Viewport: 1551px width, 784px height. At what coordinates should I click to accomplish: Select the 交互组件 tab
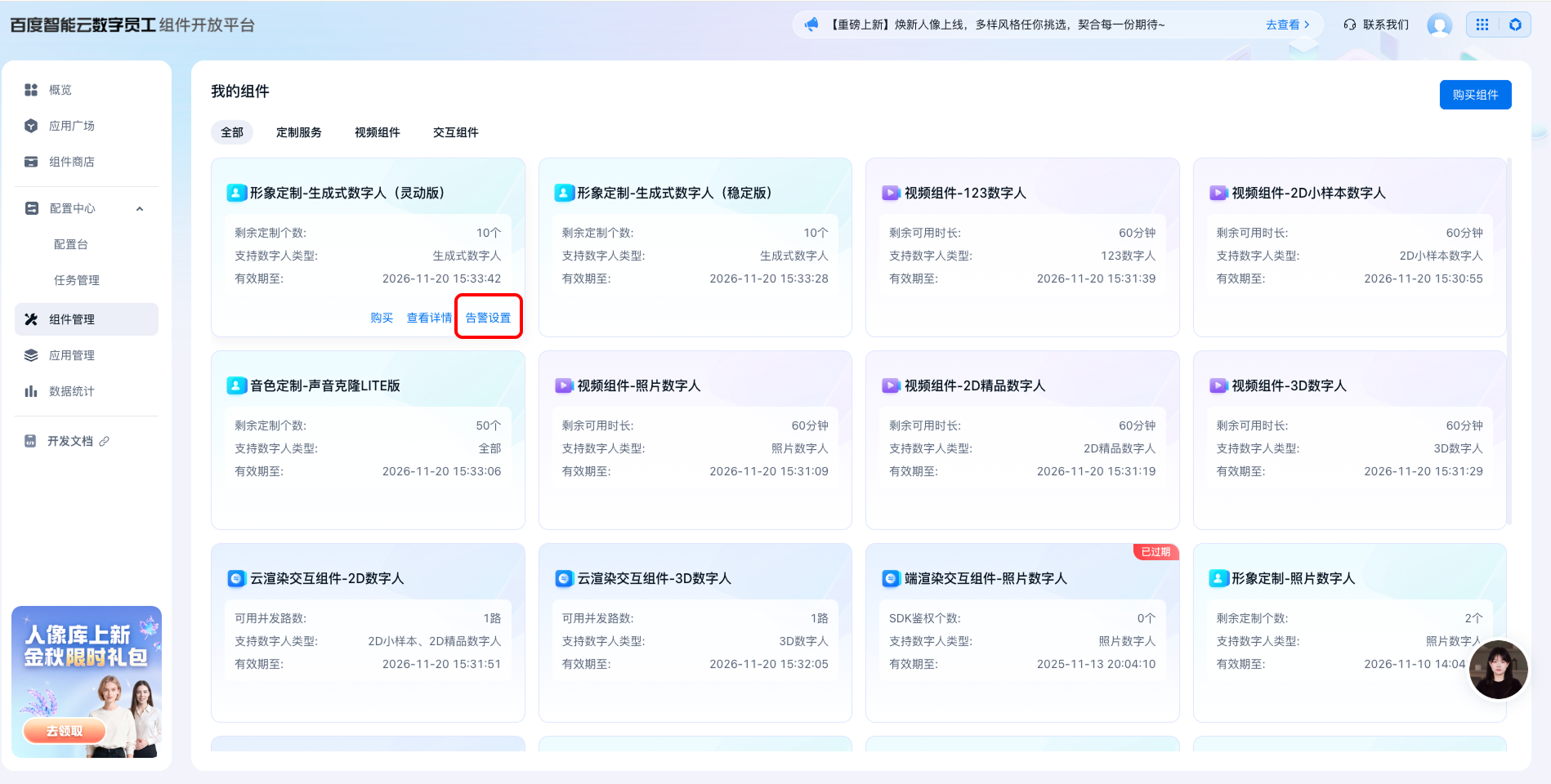455,132
